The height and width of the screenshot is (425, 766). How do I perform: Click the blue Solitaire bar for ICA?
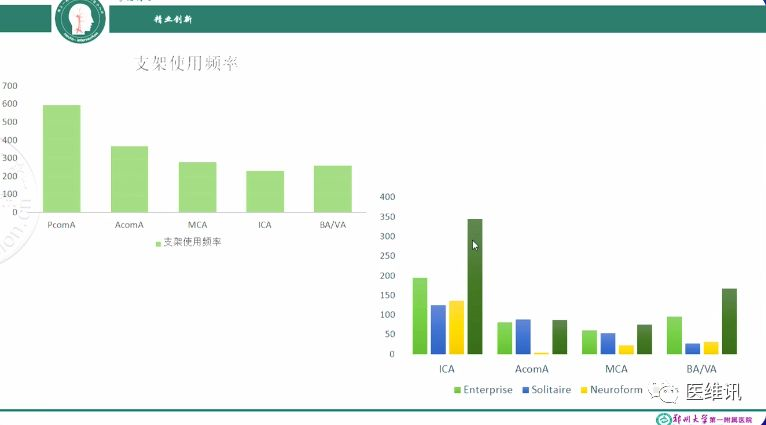pyautogui.click(x=438, y=329)
